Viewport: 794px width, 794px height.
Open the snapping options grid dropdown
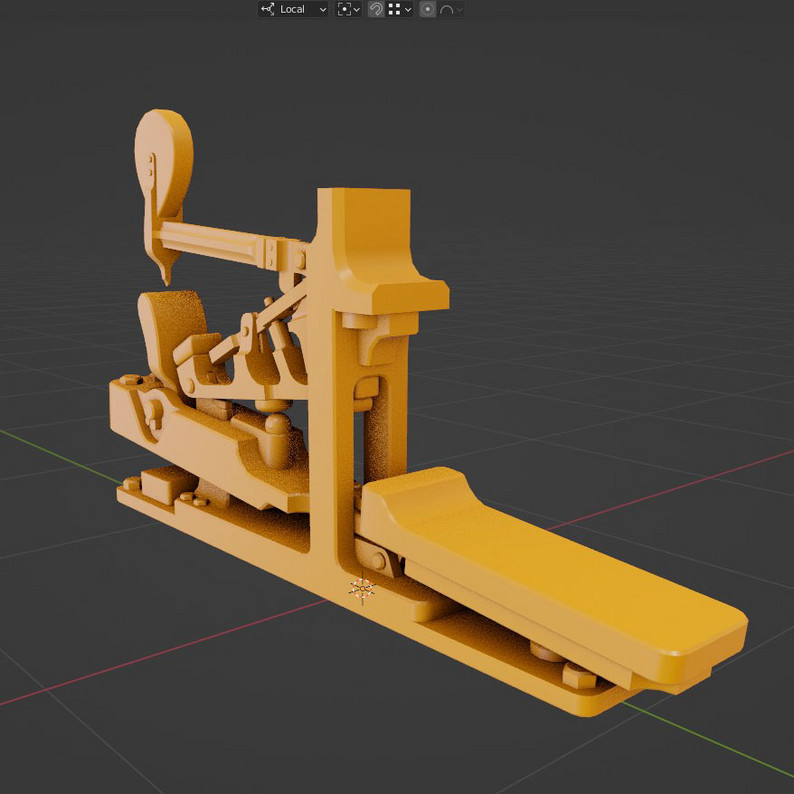coord(400,9)
